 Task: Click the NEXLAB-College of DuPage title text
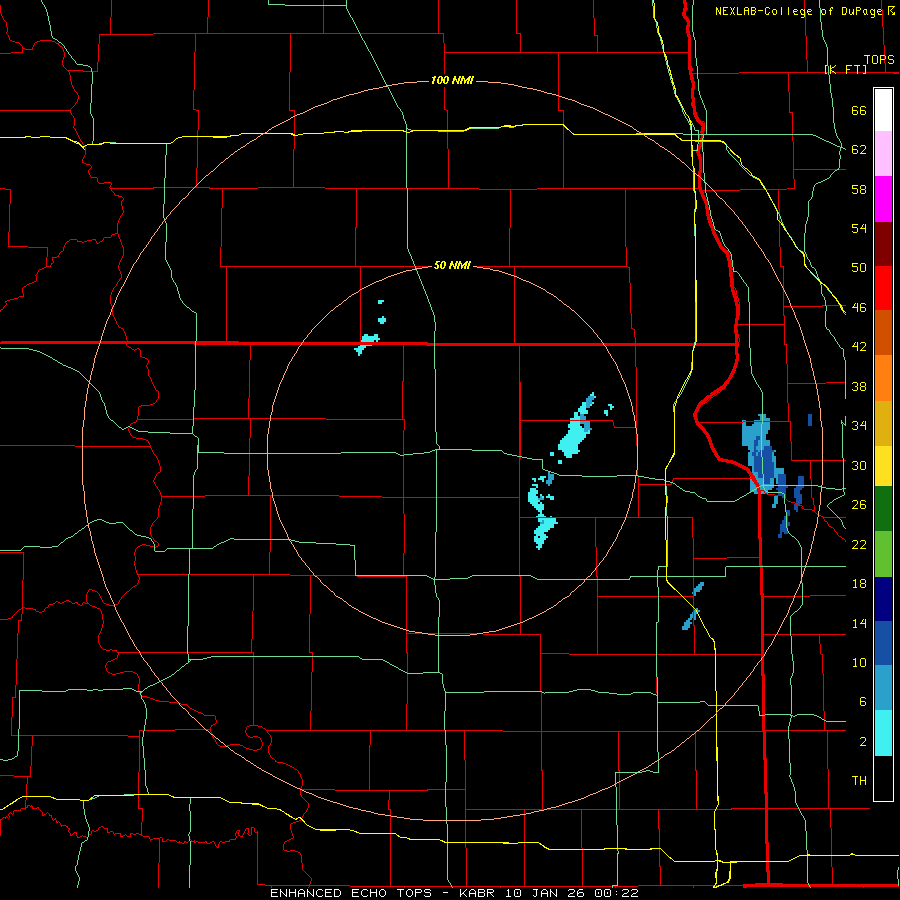[798, 11]
